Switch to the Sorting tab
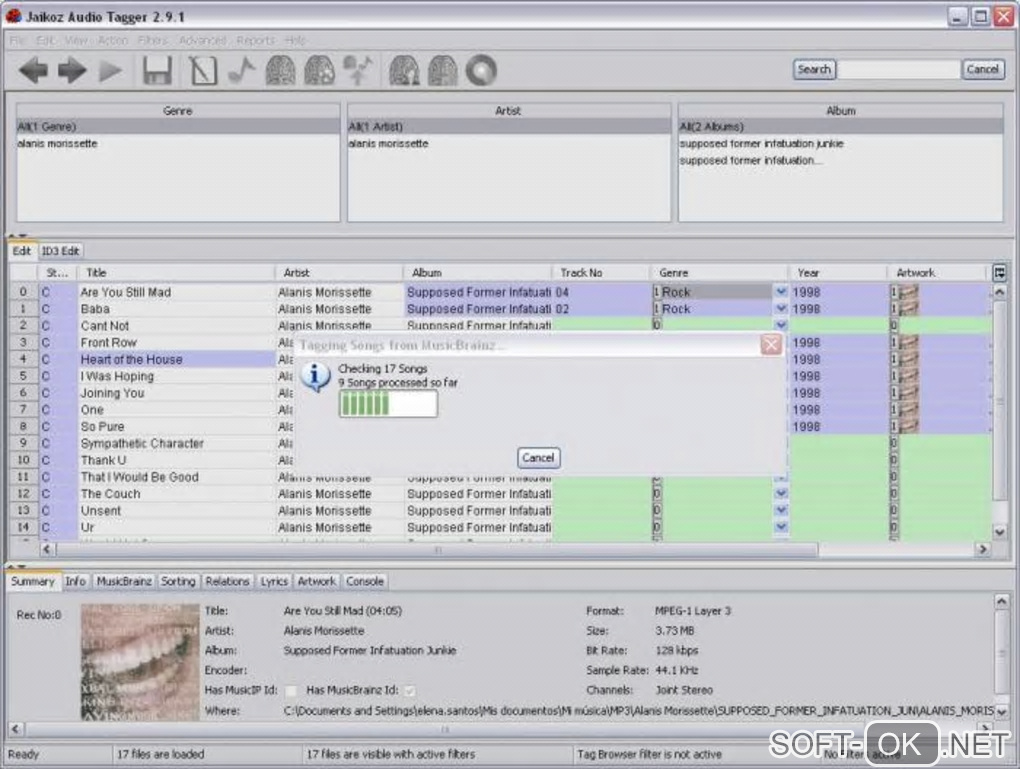 (178, 582)
